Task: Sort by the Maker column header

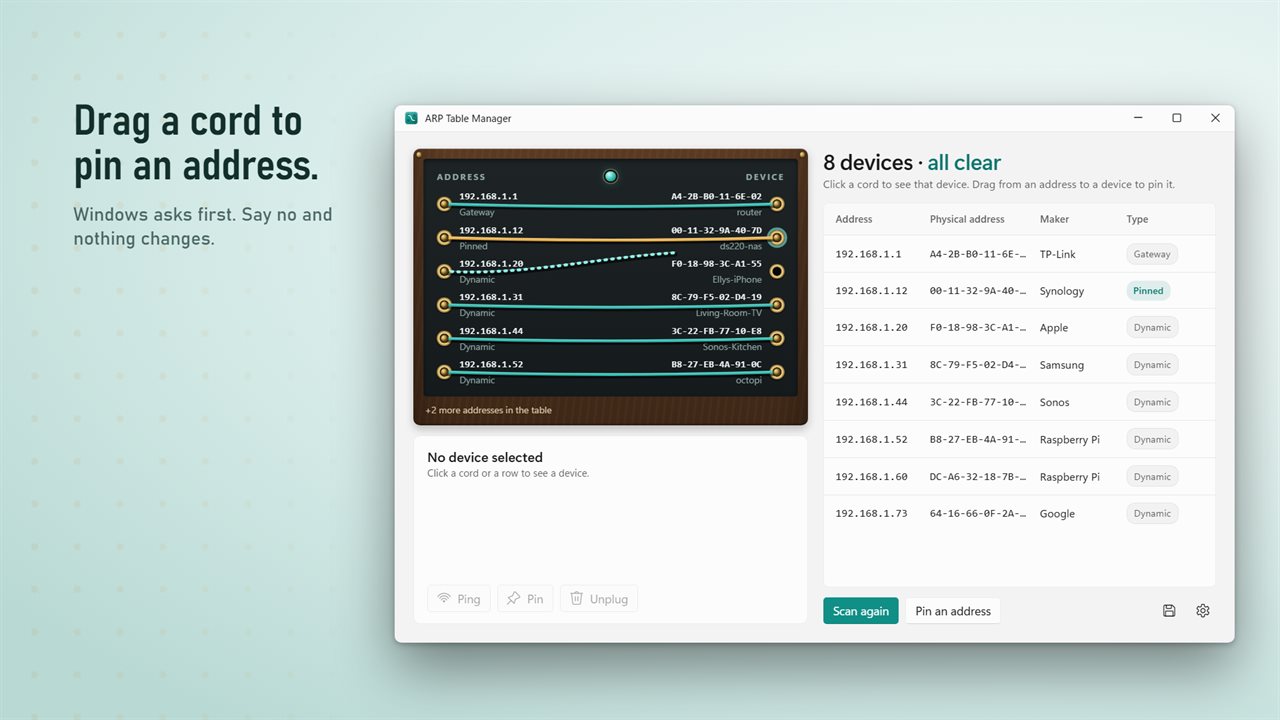Action: [1054, 219]
